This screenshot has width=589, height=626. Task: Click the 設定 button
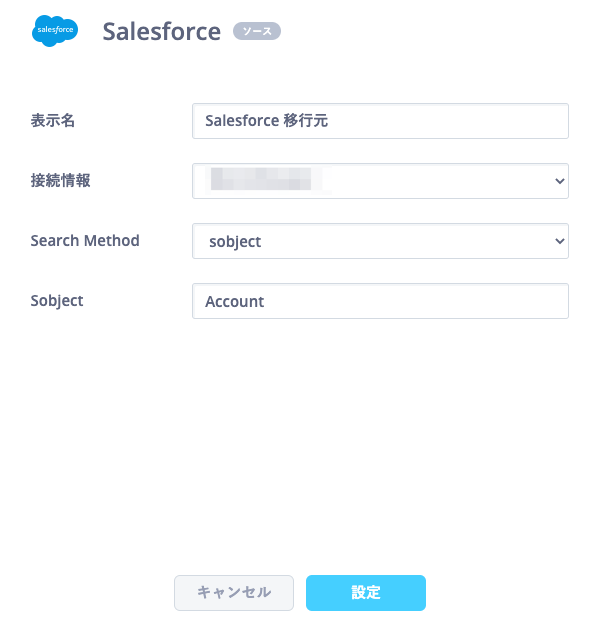[366, 592]
